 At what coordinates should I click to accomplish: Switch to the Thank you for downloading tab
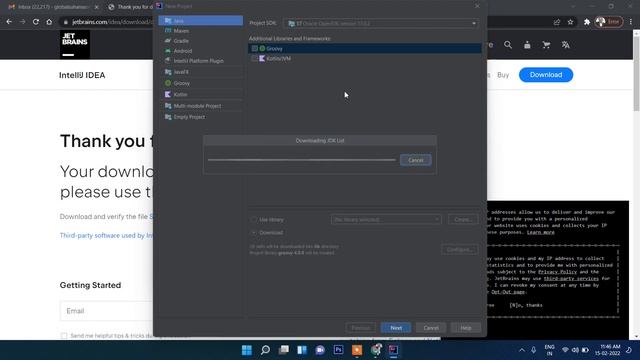(x=131, y=7)
